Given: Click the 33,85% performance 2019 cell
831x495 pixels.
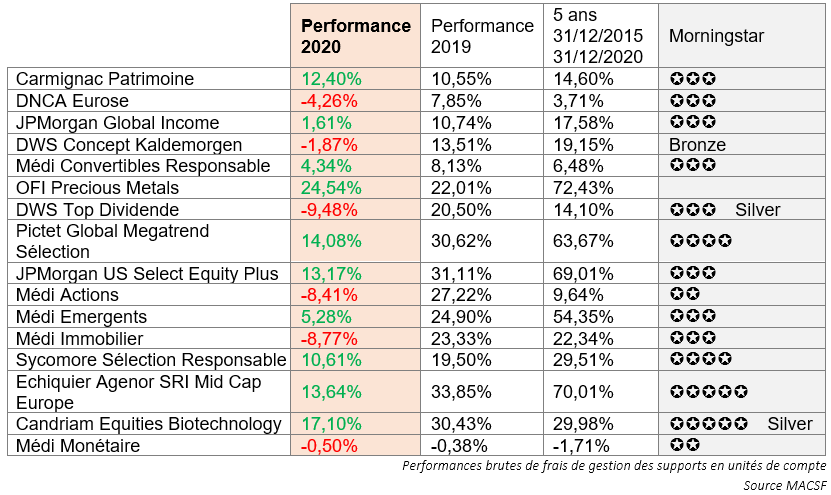Looking at the screenshot, I should (x=460, y=392).
